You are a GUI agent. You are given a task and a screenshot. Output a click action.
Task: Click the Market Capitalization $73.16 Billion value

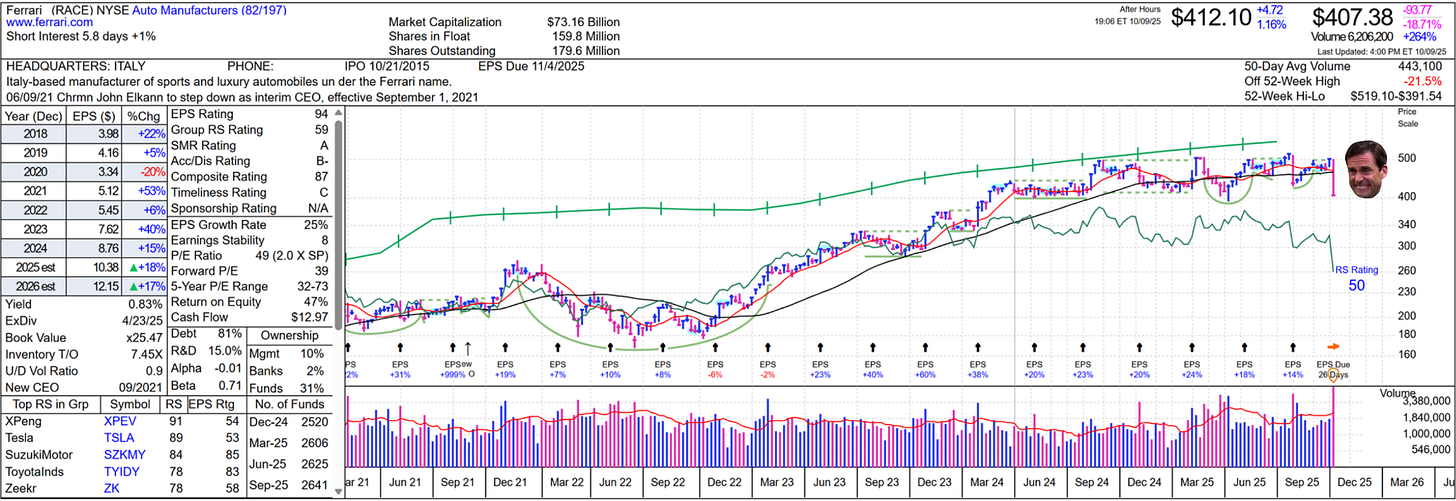583,21
